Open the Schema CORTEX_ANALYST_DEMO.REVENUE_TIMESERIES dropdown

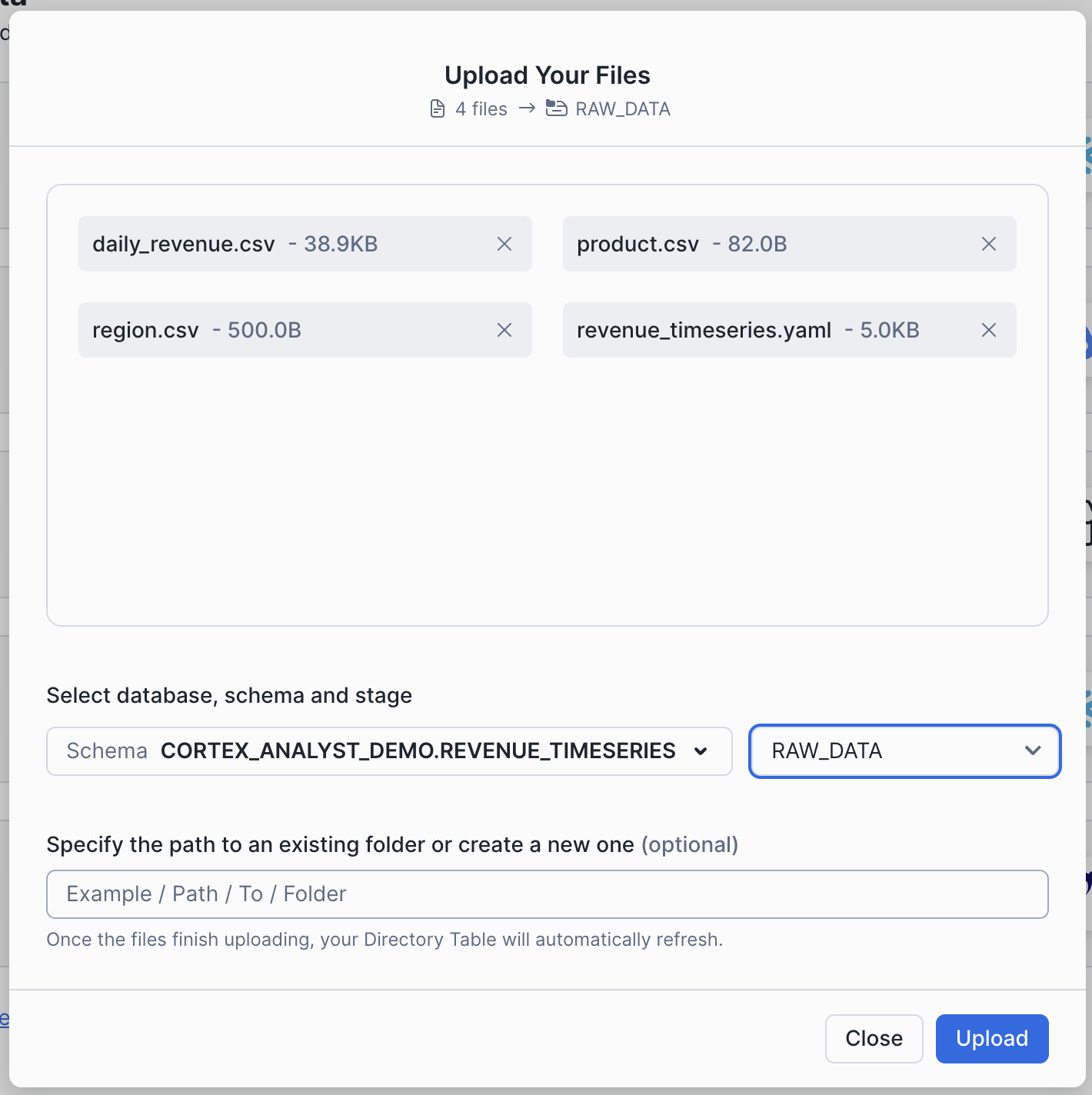[x=388, y=751]
